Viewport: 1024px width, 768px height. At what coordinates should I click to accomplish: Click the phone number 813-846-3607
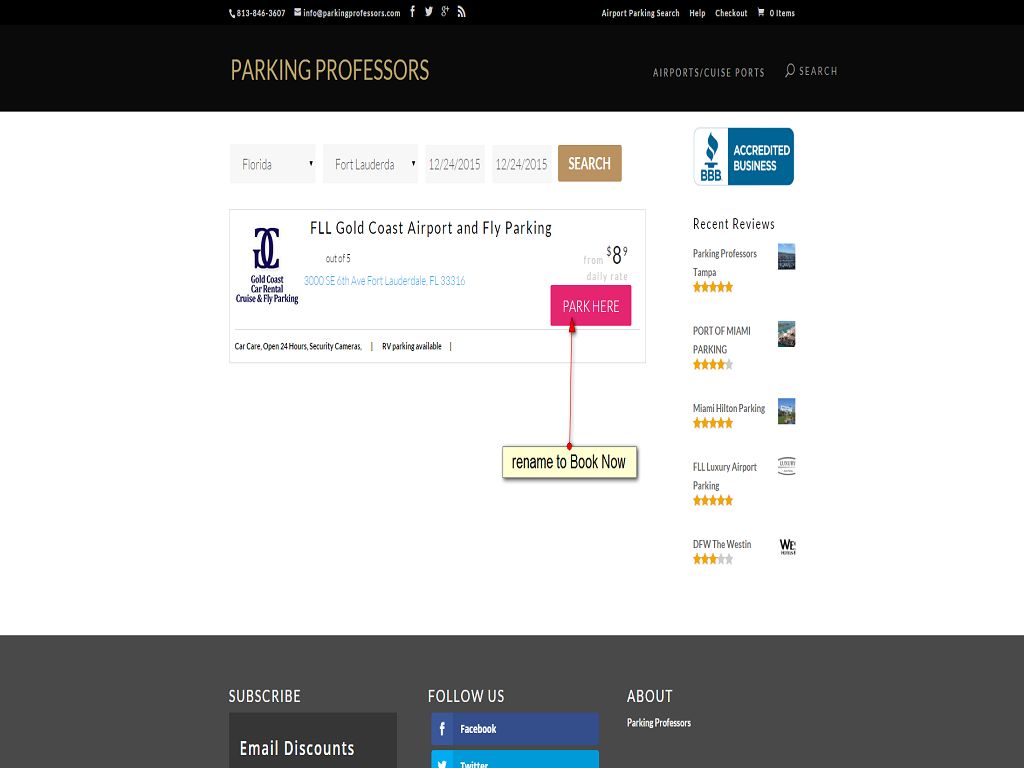257,13
